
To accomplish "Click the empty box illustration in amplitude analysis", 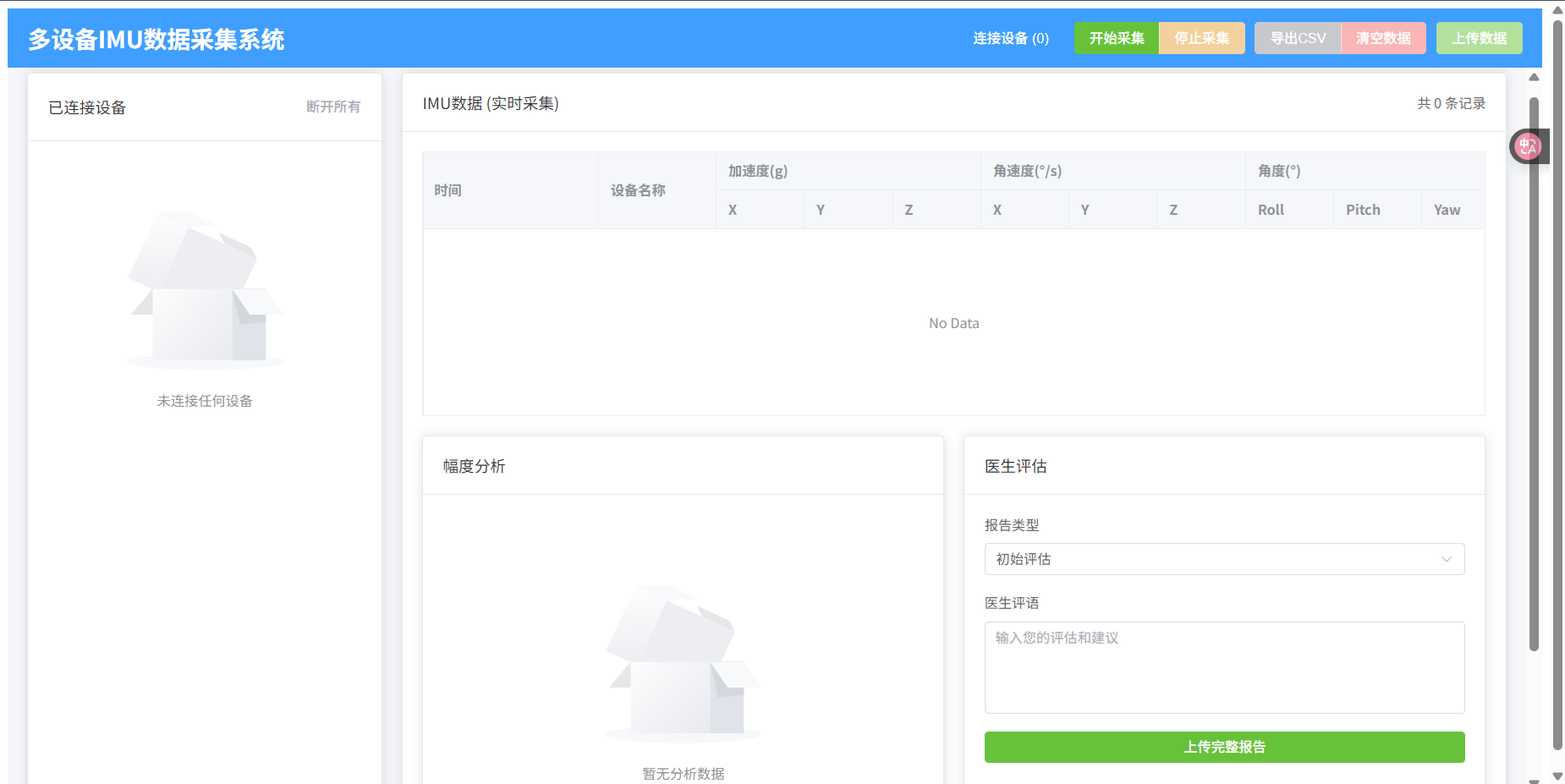I will (683, 664).
